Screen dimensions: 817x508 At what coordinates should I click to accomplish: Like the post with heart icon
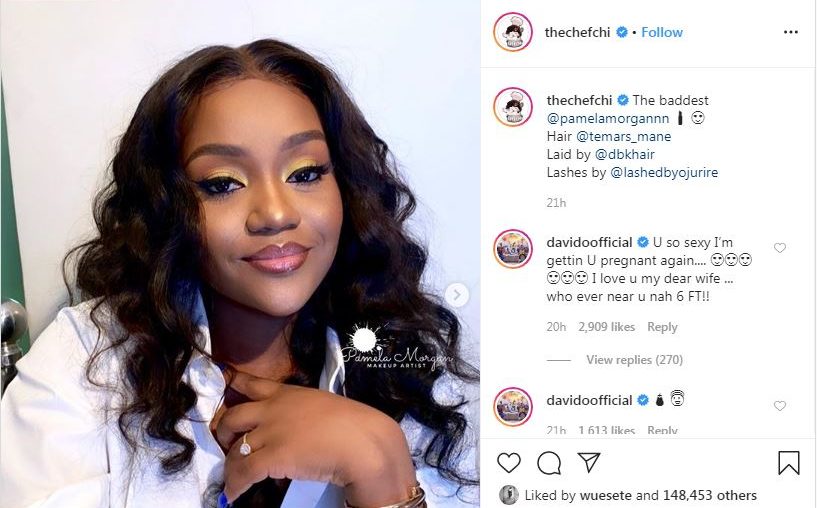509,463
